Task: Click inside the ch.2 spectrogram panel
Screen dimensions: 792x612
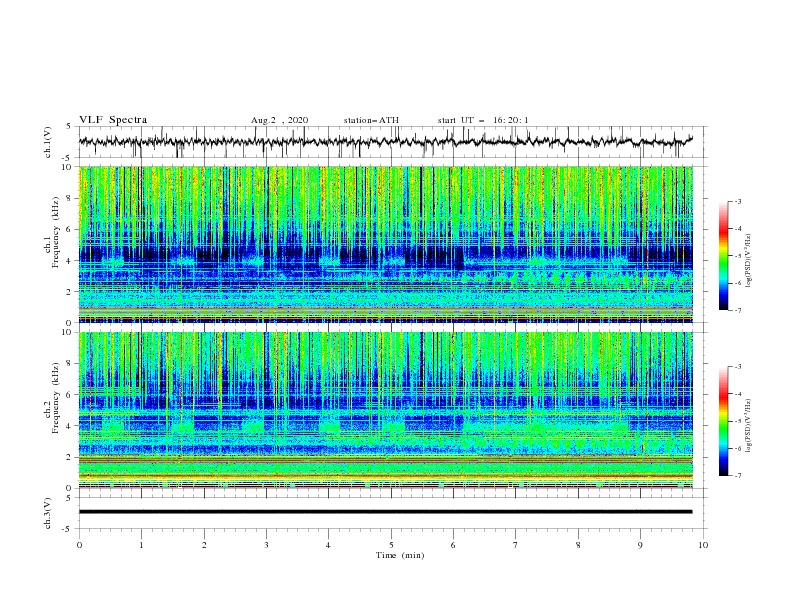Action: tap(386, 410)
